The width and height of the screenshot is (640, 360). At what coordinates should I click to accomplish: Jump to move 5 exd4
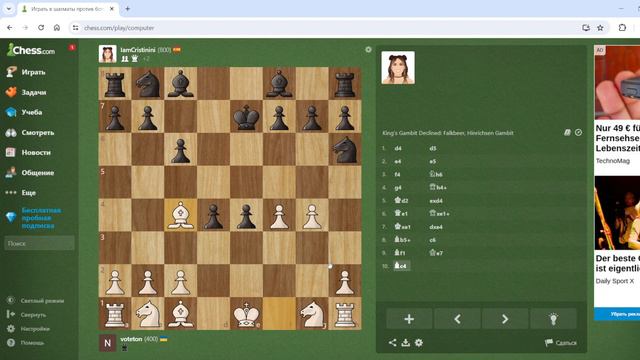(x=436, y=201)
